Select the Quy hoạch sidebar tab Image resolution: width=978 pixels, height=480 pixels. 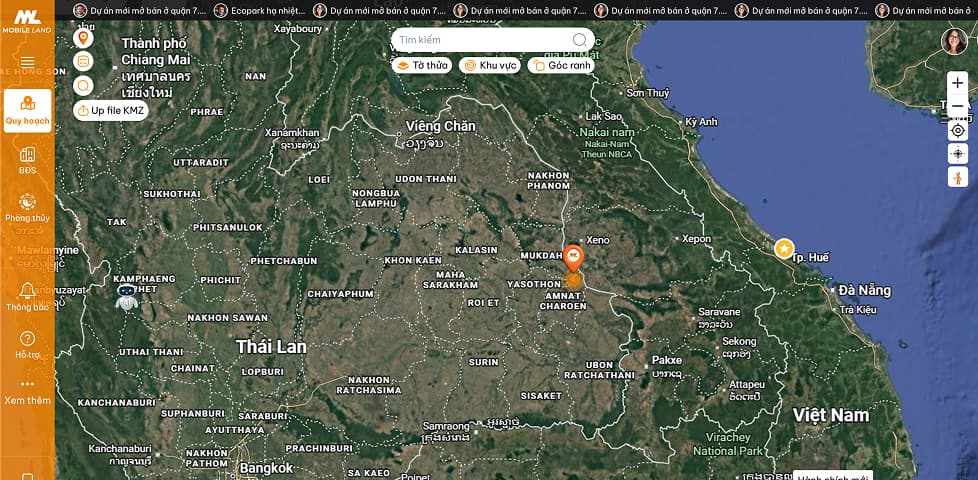27,110
